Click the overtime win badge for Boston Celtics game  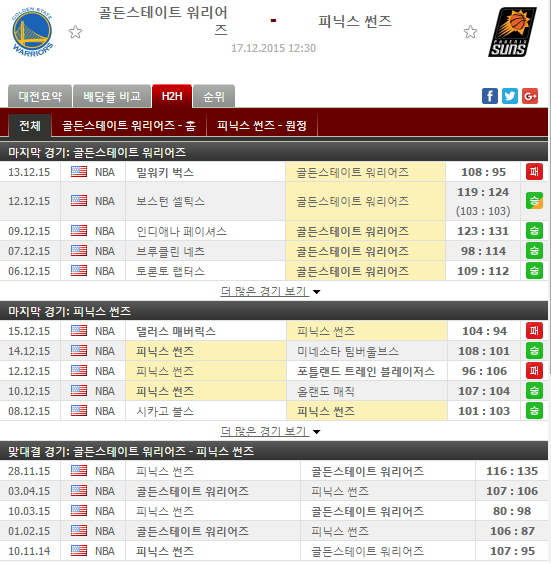[534, 201]
